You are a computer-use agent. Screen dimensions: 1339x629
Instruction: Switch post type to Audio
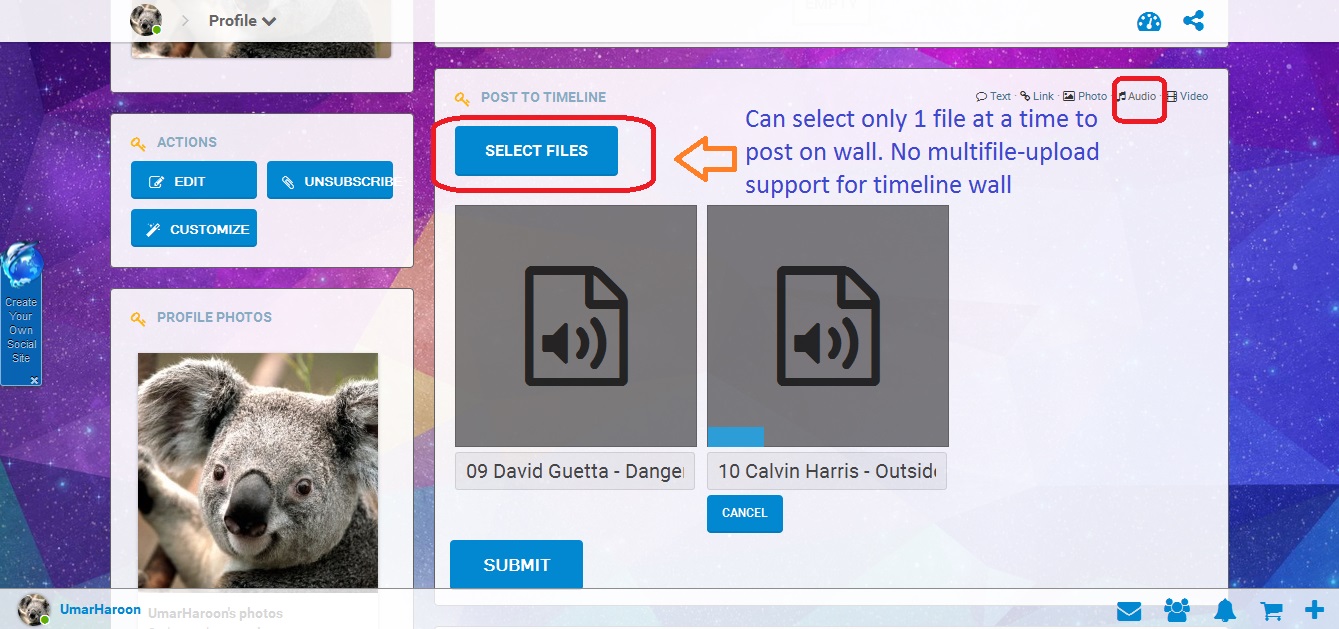(1136, 96)
